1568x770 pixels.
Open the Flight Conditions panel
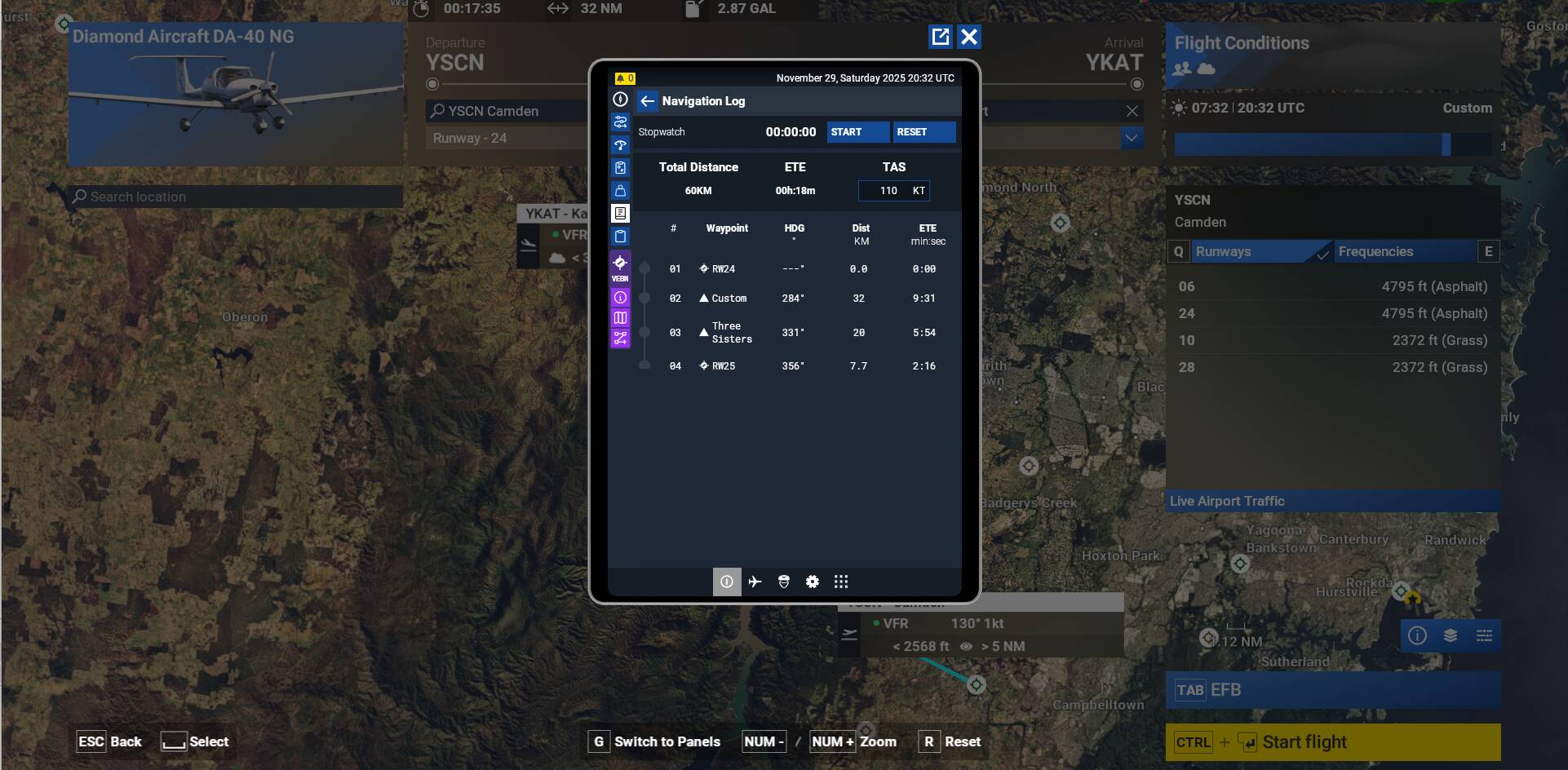pos(1333,55)
